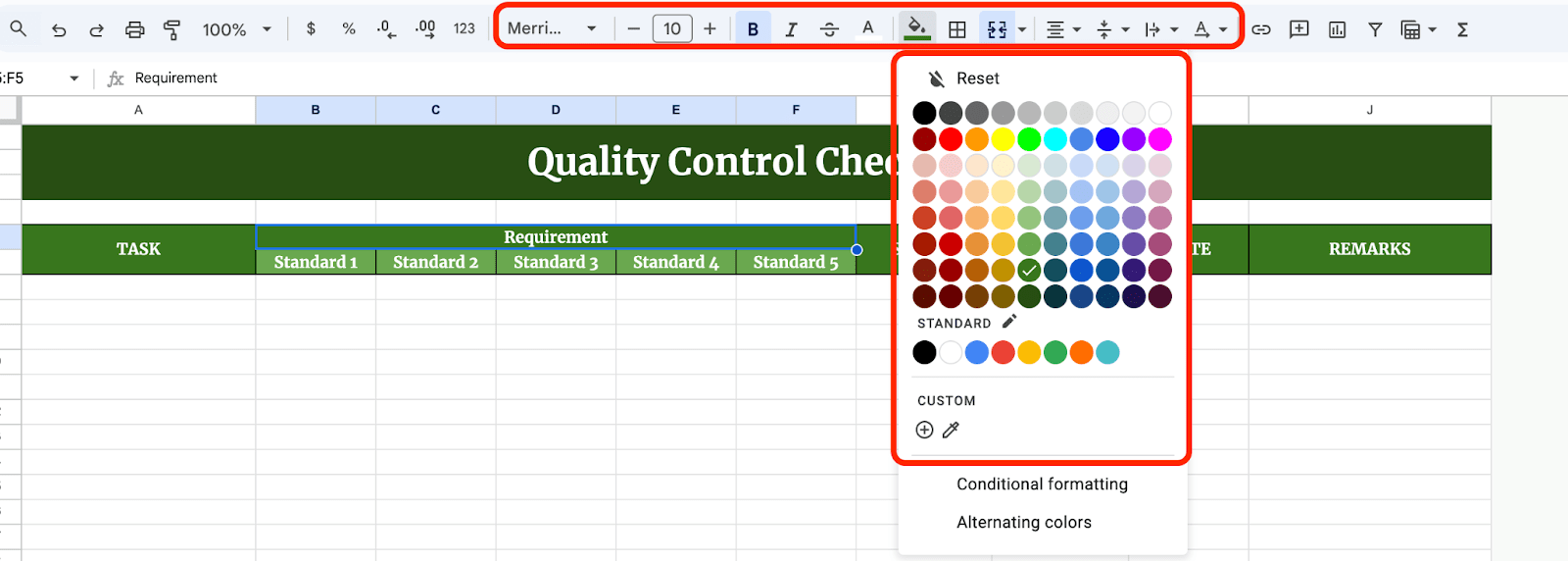Pick the orange swatch in Standard row

point(1082,352)
